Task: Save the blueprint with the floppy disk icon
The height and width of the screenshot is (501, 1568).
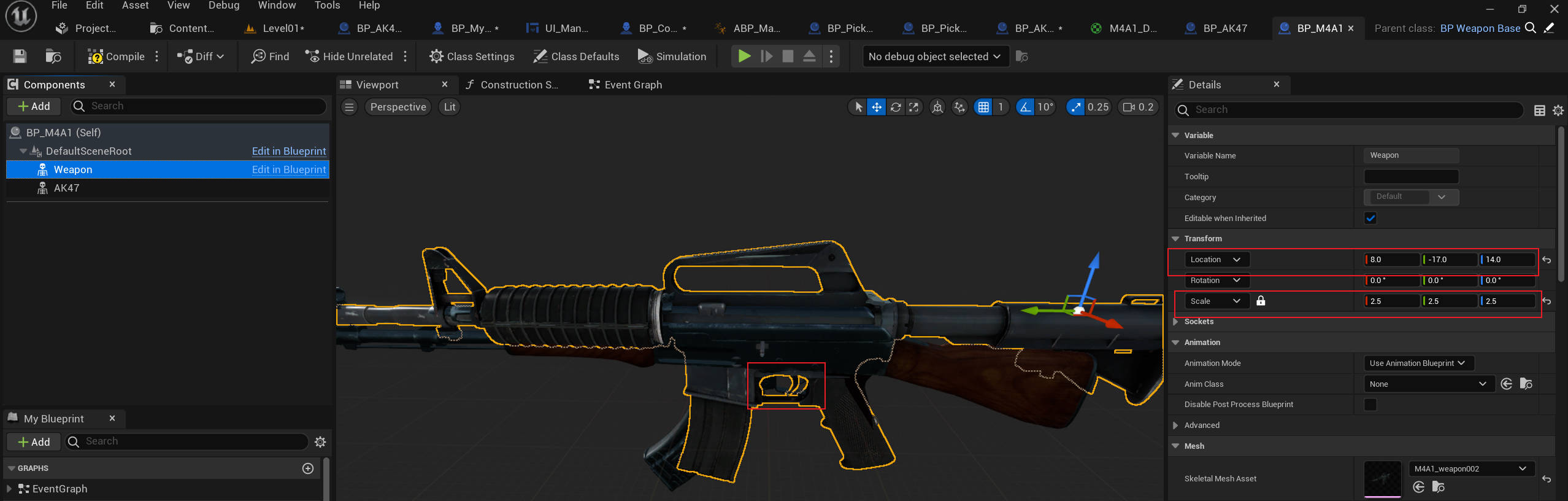Action: click(20, 56)
